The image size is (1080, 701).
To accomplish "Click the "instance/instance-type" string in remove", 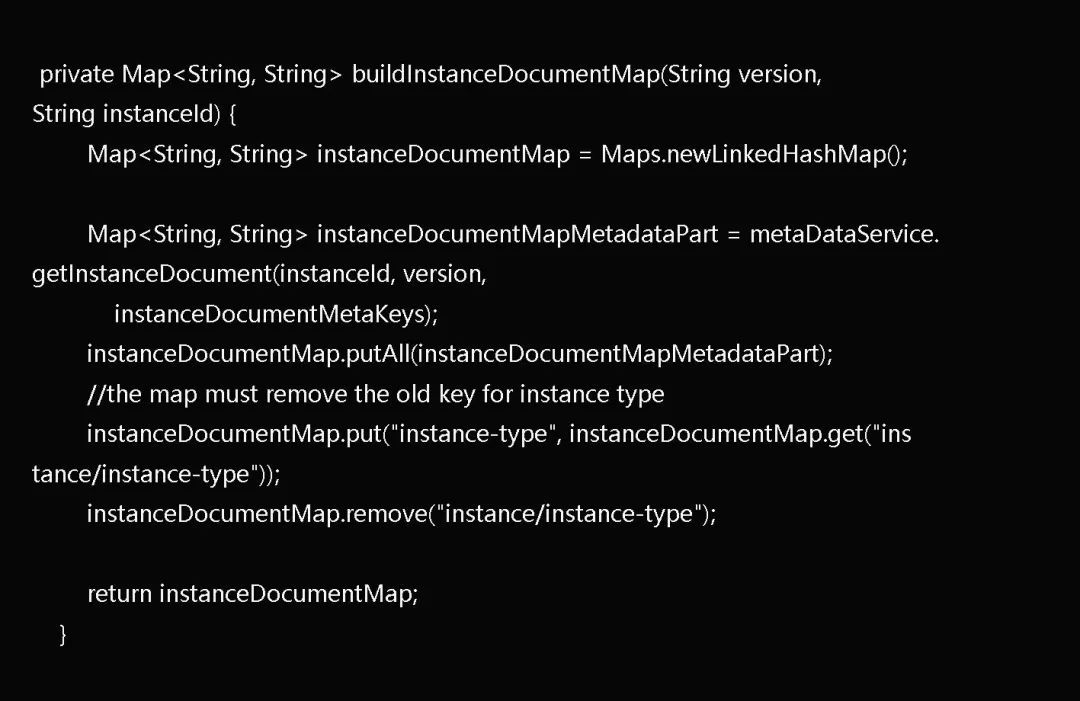I will click(569, 514).
